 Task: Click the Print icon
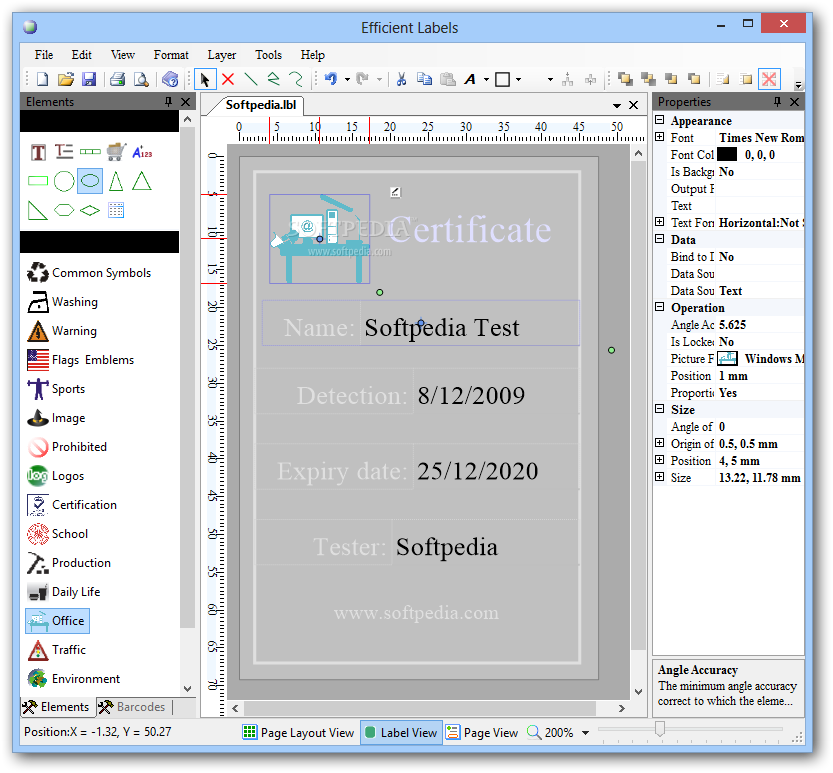point(117,80)
